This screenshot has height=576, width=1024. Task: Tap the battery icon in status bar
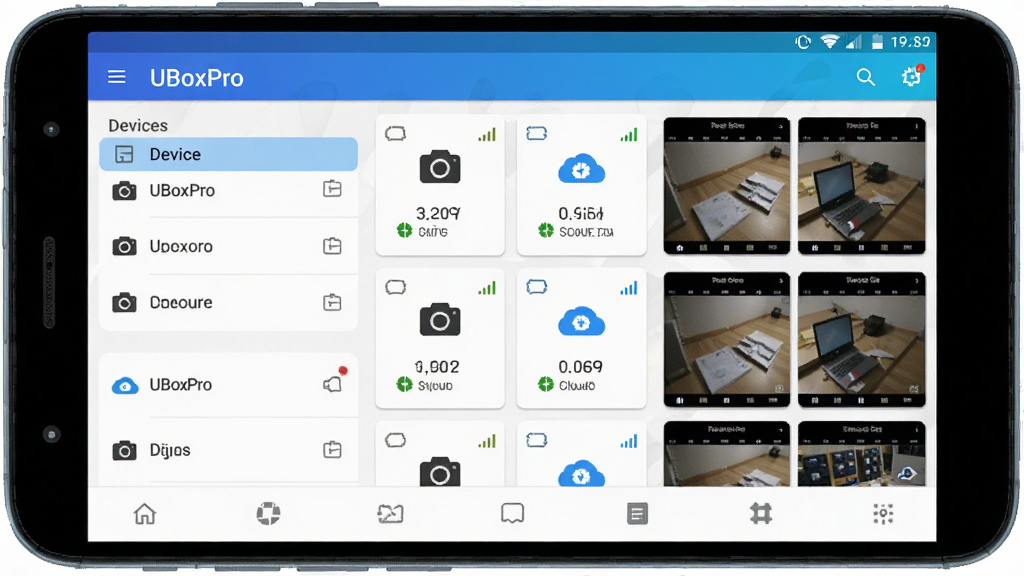877,42
